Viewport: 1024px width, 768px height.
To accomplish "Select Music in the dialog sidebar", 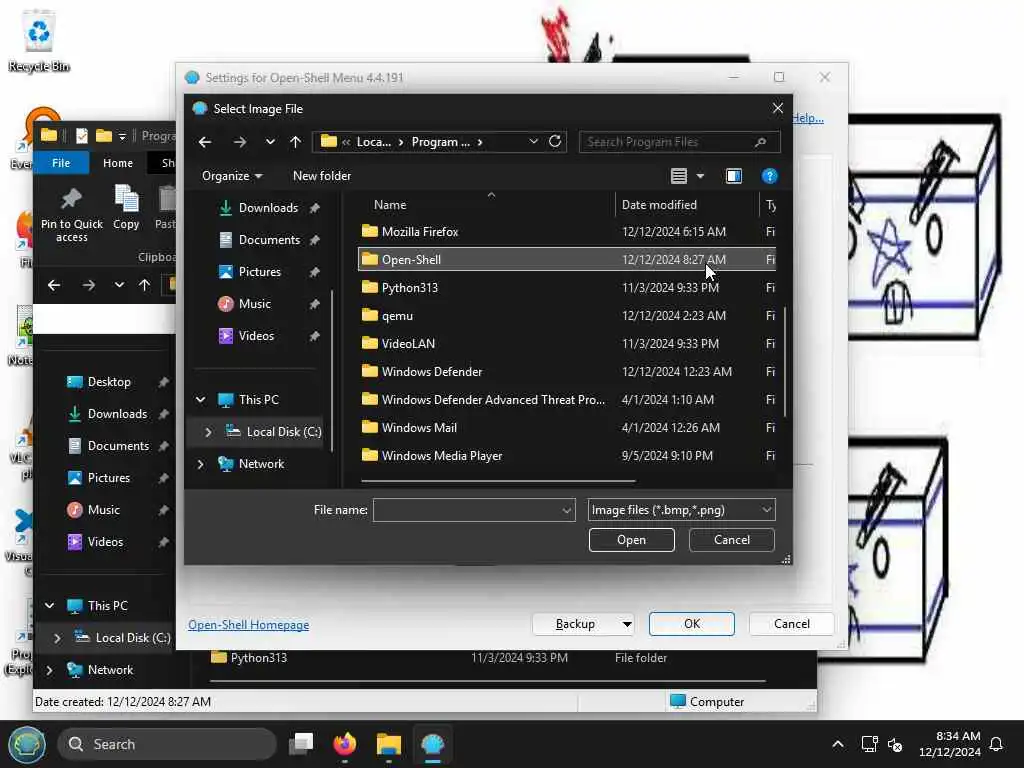I will [255, 304].
